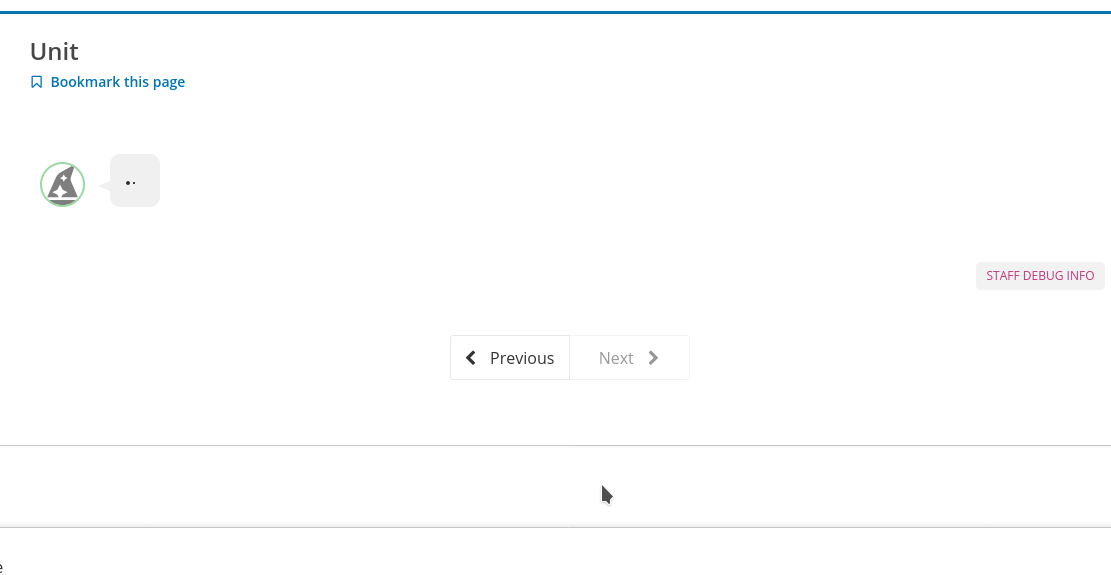Click the wizard hat avatar icon
This screenshot has height=575, width=1111.
pos(63,185)
